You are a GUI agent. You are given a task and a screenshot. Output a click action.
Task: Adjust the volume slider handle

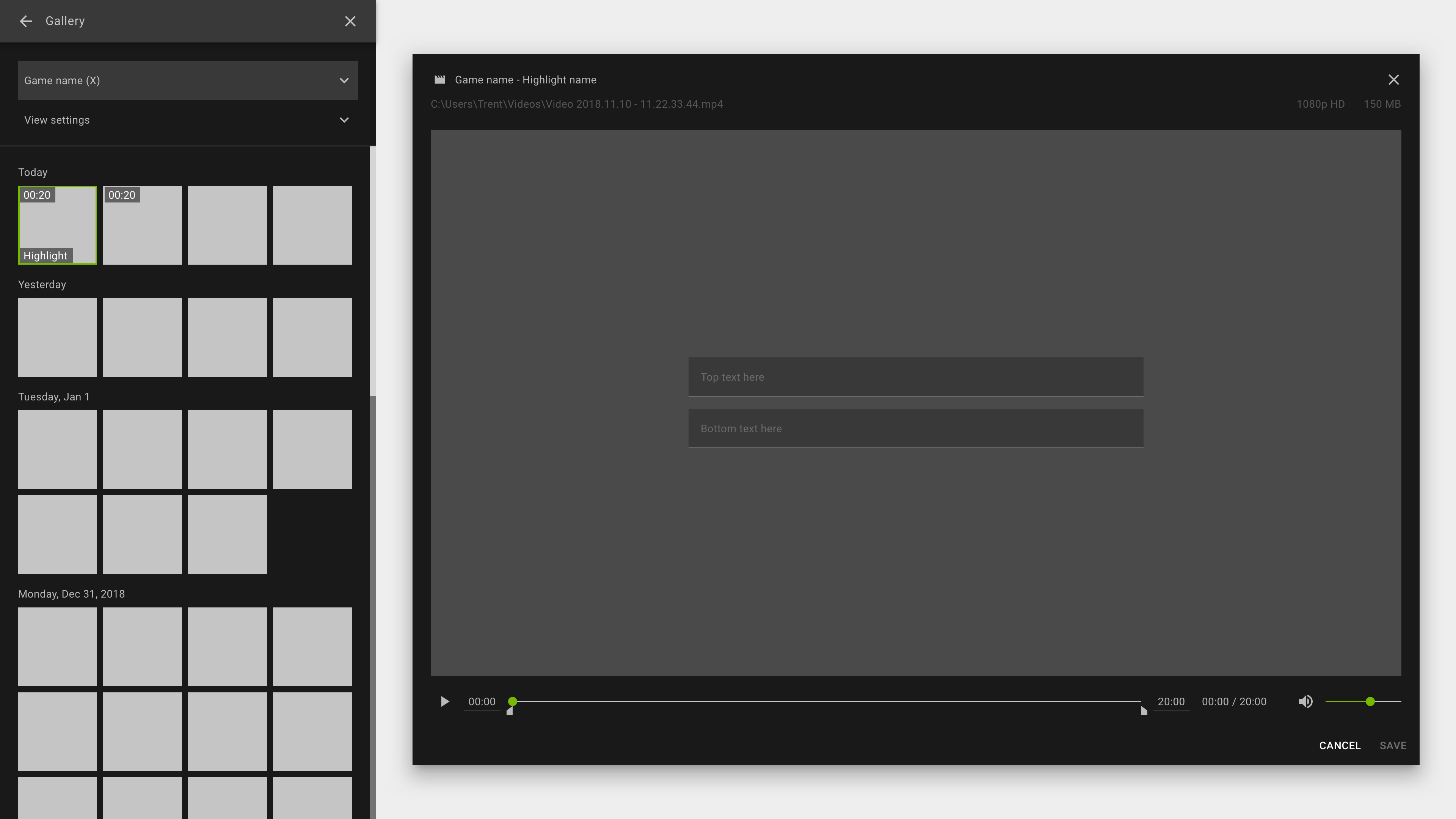click(1370, 701)
